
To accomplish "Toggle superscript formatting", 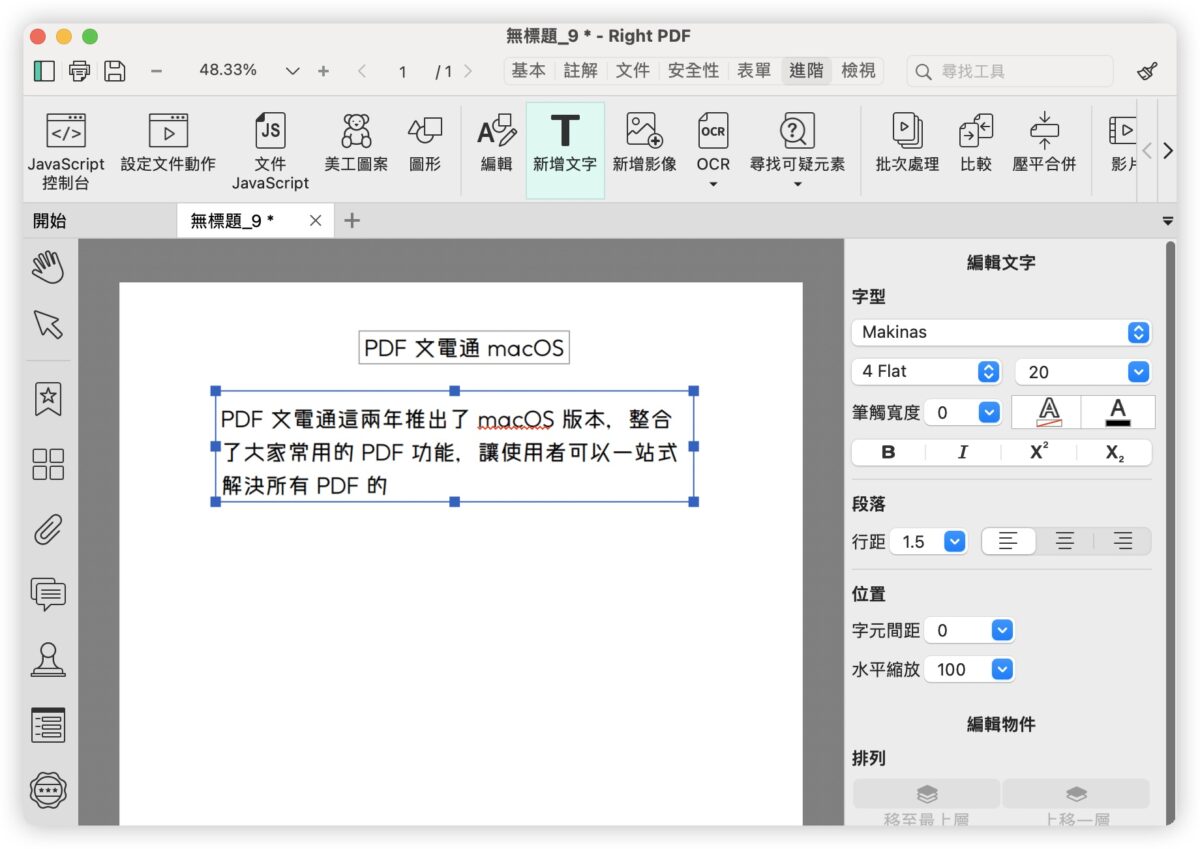I will 1039,452.
